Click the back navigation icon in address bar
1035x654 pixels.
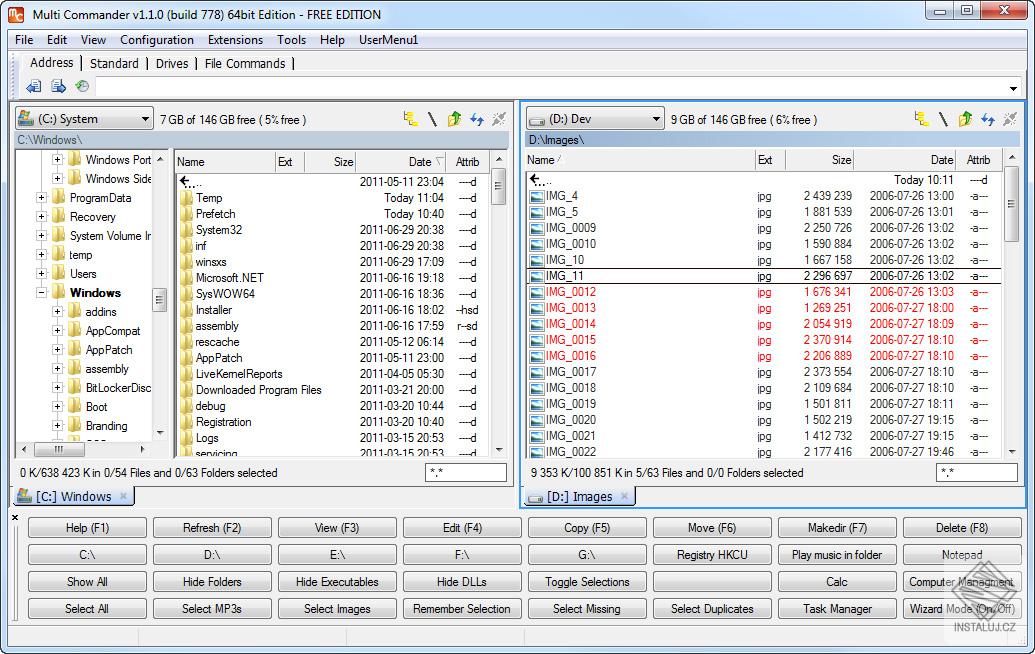[33, 87]
